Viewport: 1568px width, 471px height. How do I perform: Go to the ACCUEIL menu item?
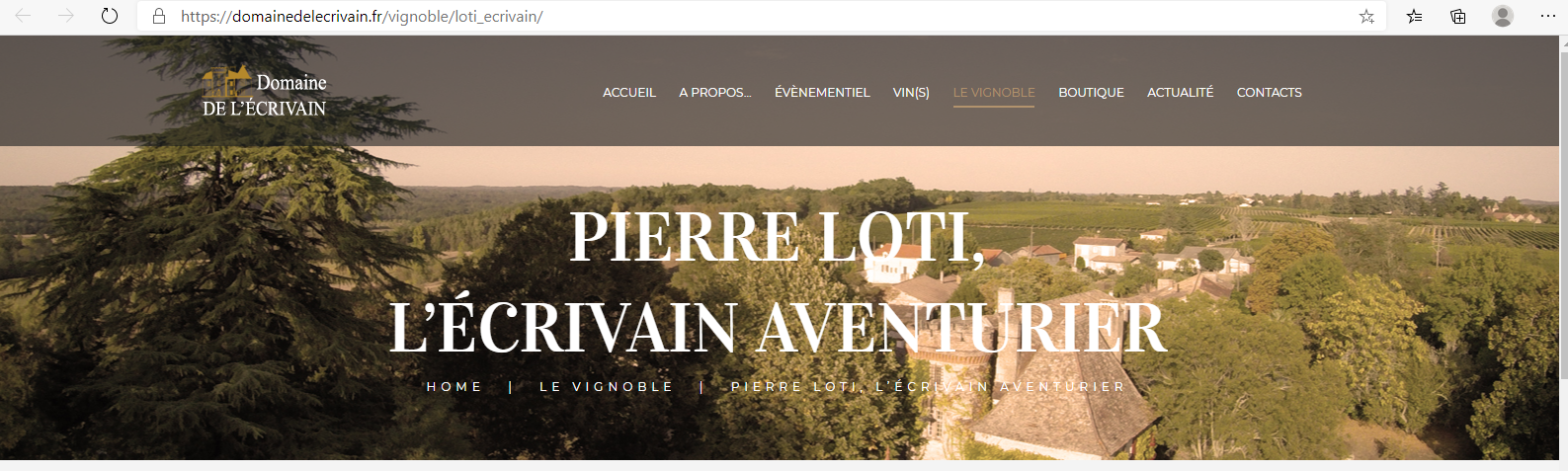pyautogui.click(x=629, y=92)
